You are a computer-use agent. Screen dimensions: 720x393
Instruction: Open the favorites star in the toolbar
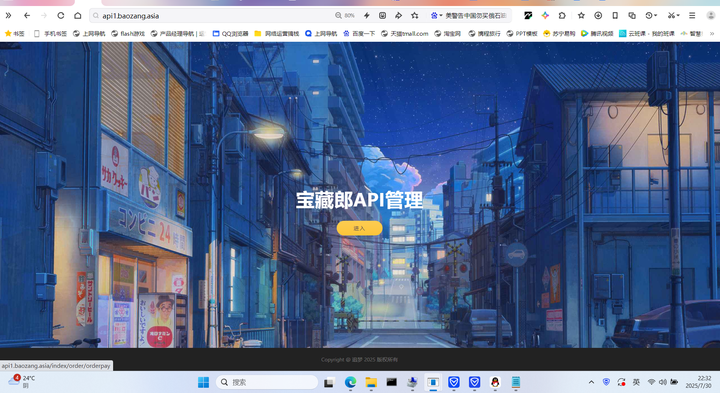tap(581, 16)
